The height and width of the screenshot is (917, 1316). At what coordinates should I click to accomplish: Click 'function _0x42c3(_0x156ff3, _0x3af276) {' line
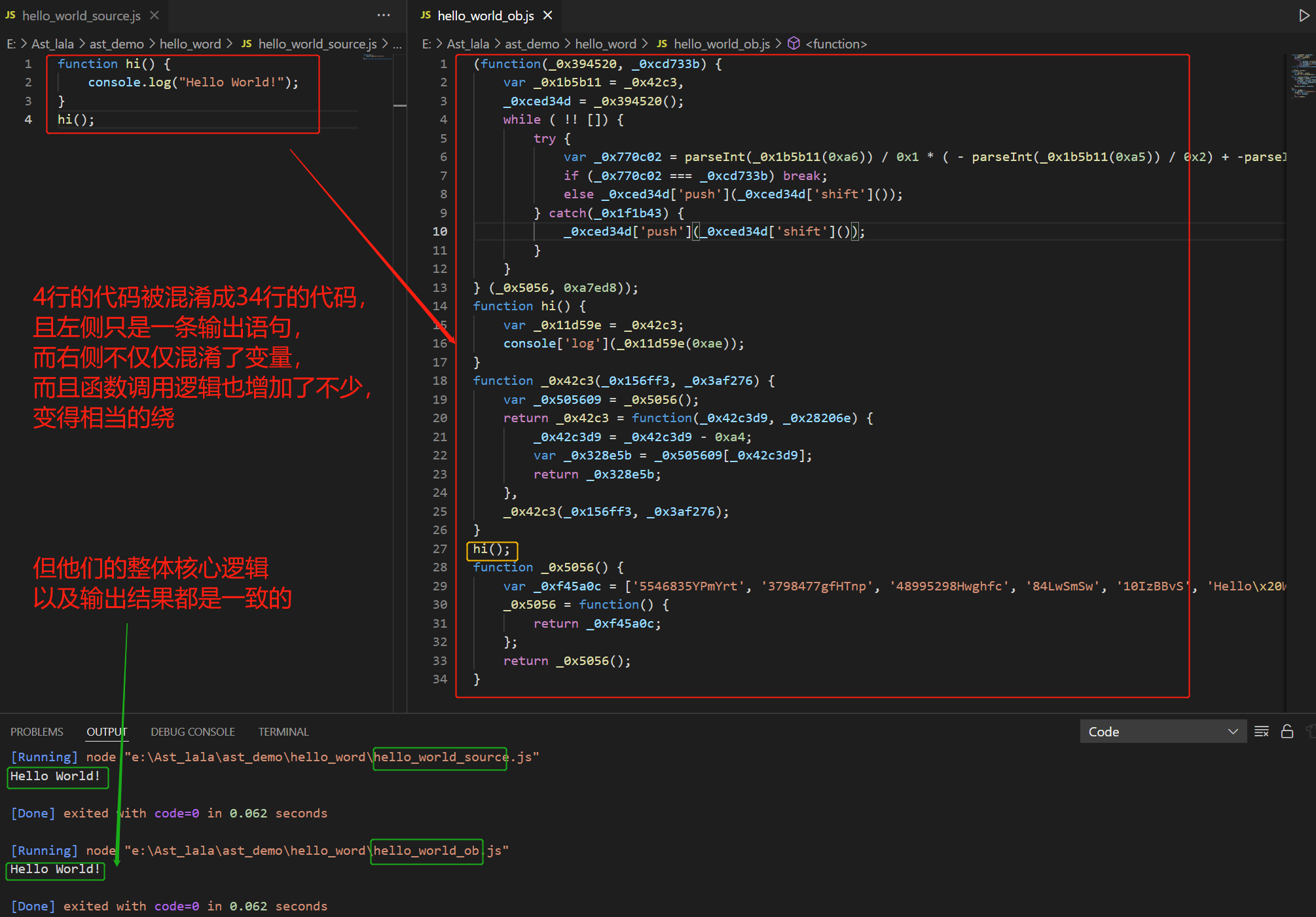pyautogui.click(x=624, y=381)
